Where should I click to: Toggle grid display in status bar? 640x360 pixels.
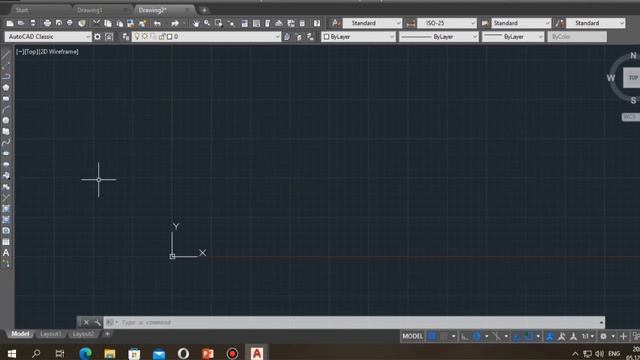pos(432,336)
